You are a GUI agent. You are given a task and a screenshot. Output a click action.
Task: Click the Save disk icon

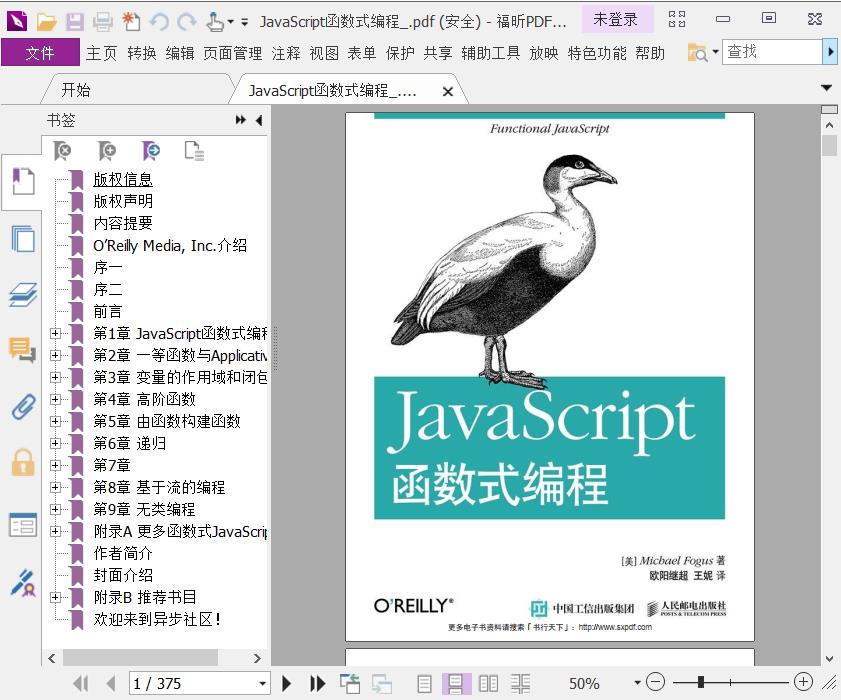[75, 21]
